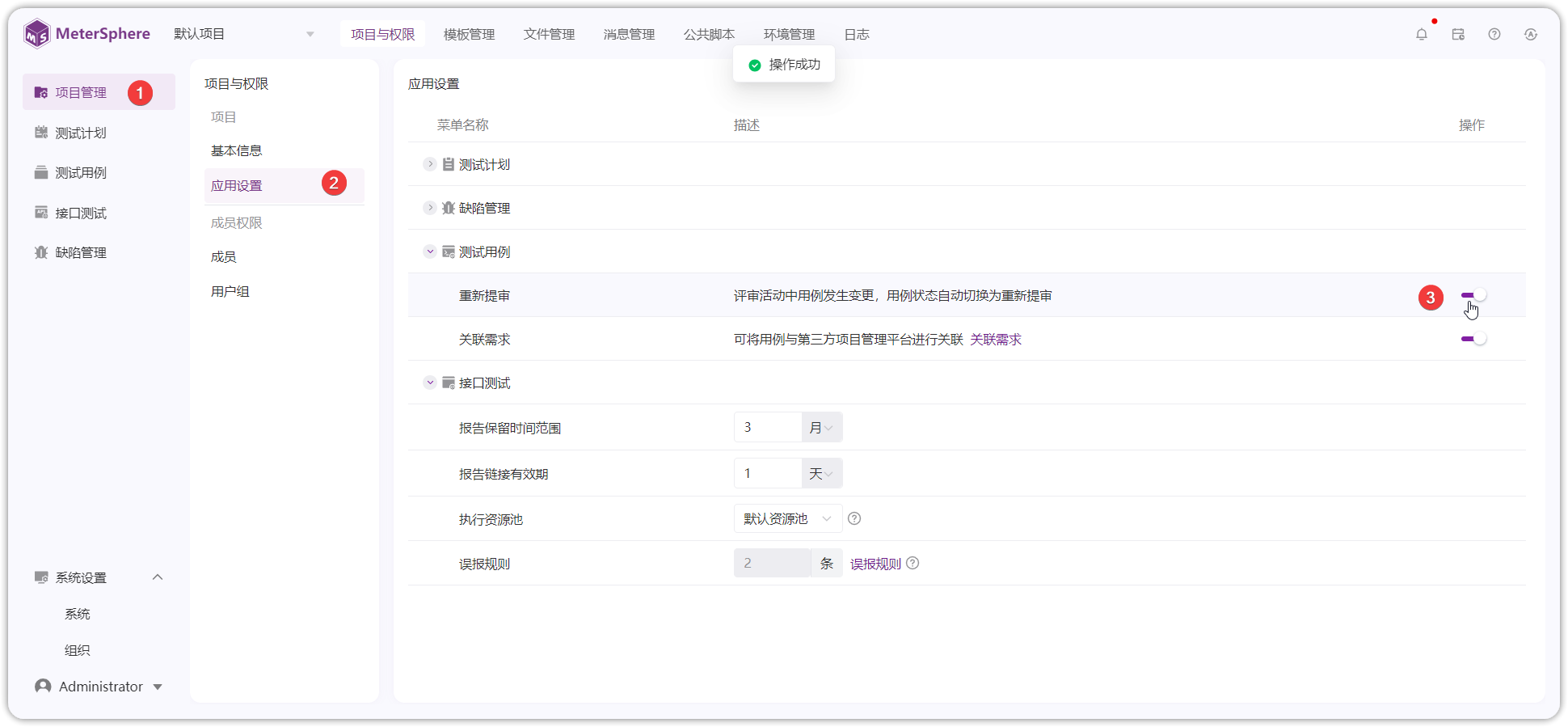Image resolution: width=1568 pixels, height=727 pixels.
Task: Click the user profile icon at top right
Action: click(1531, 34)
